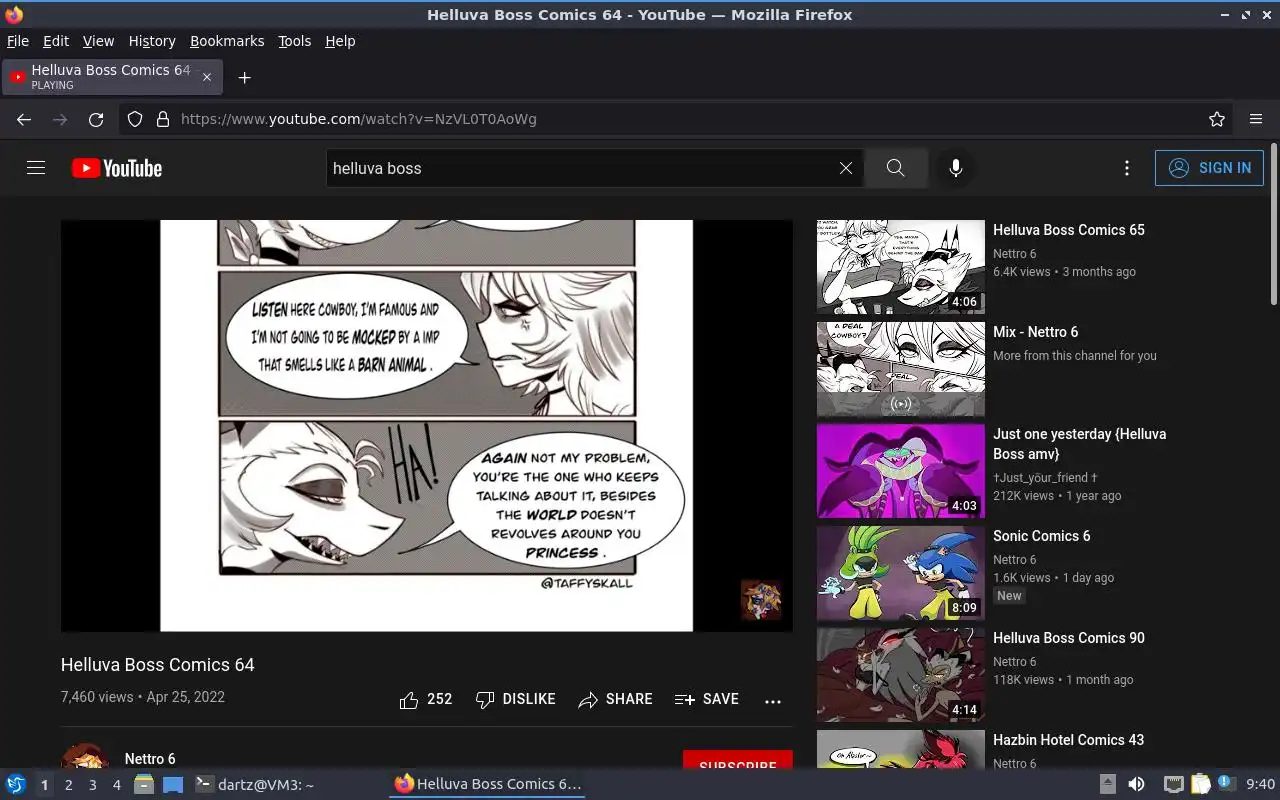This screenshot has width=1280, height=800.
Task: Open Sonic Comics 6 title link
Action: point(1041,536)
